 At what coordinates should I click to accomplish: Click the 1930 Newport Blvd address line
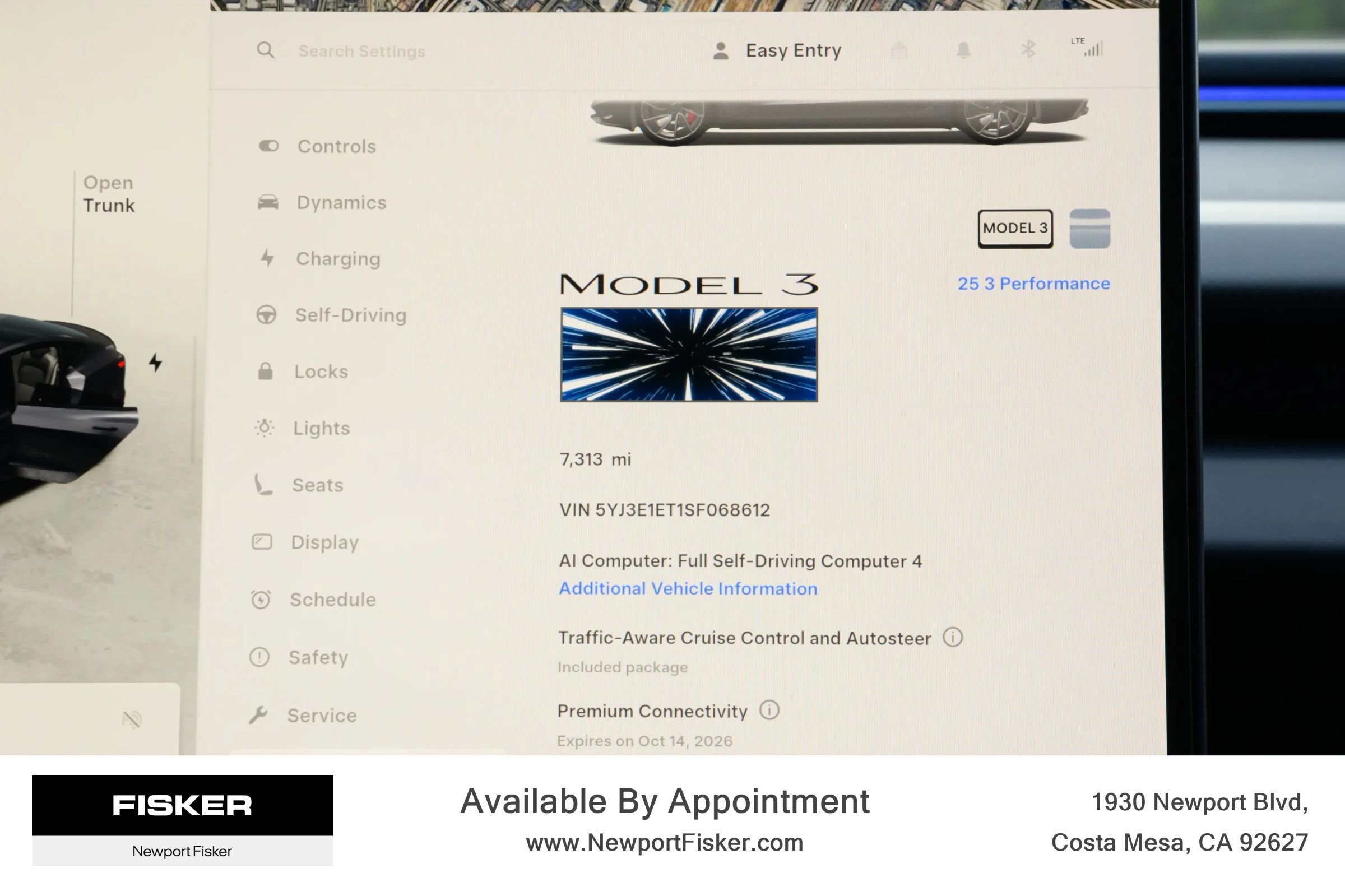[x=1199, y=802]
